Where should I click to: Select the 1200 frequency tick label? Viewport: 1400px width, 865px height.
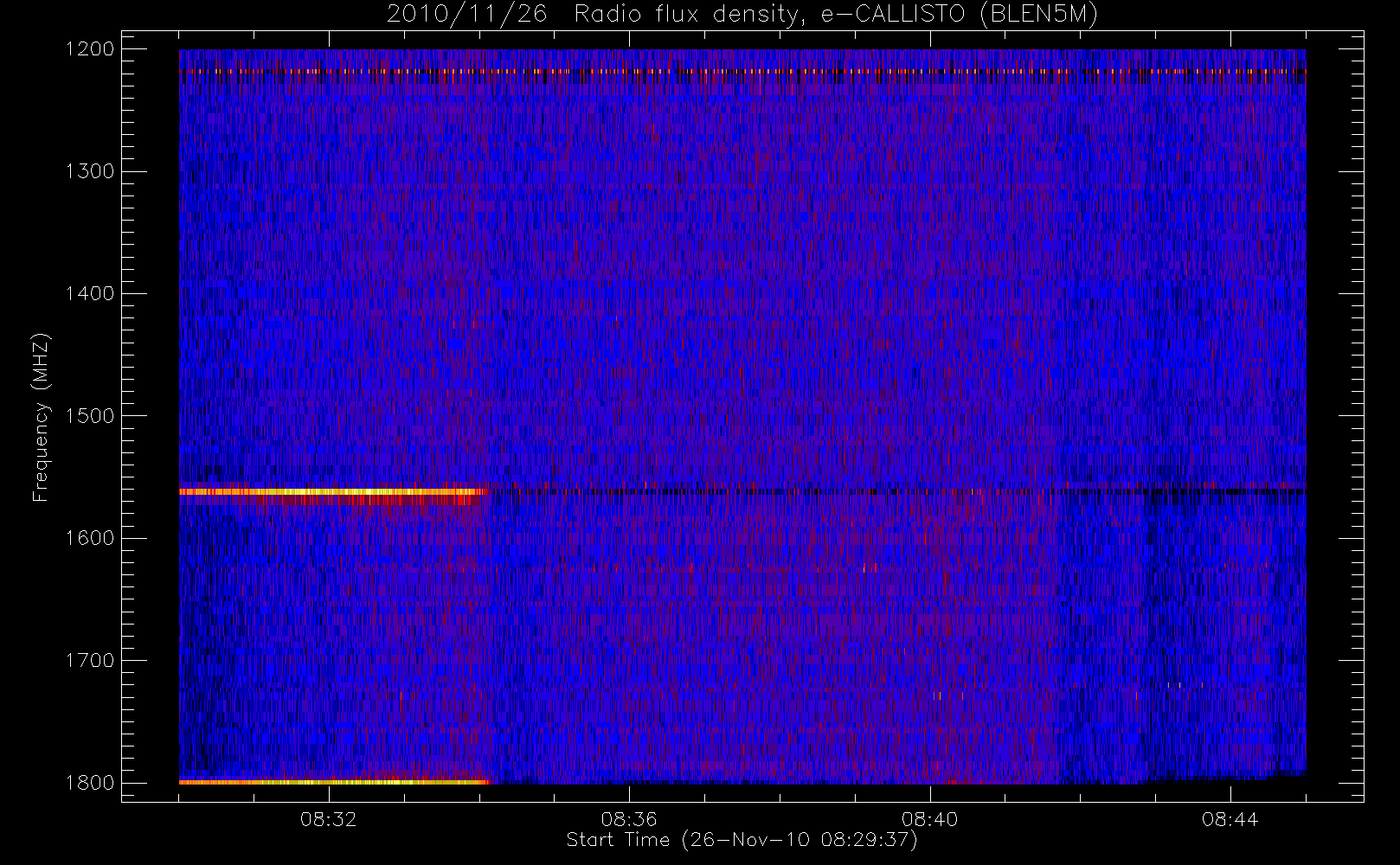90,49
